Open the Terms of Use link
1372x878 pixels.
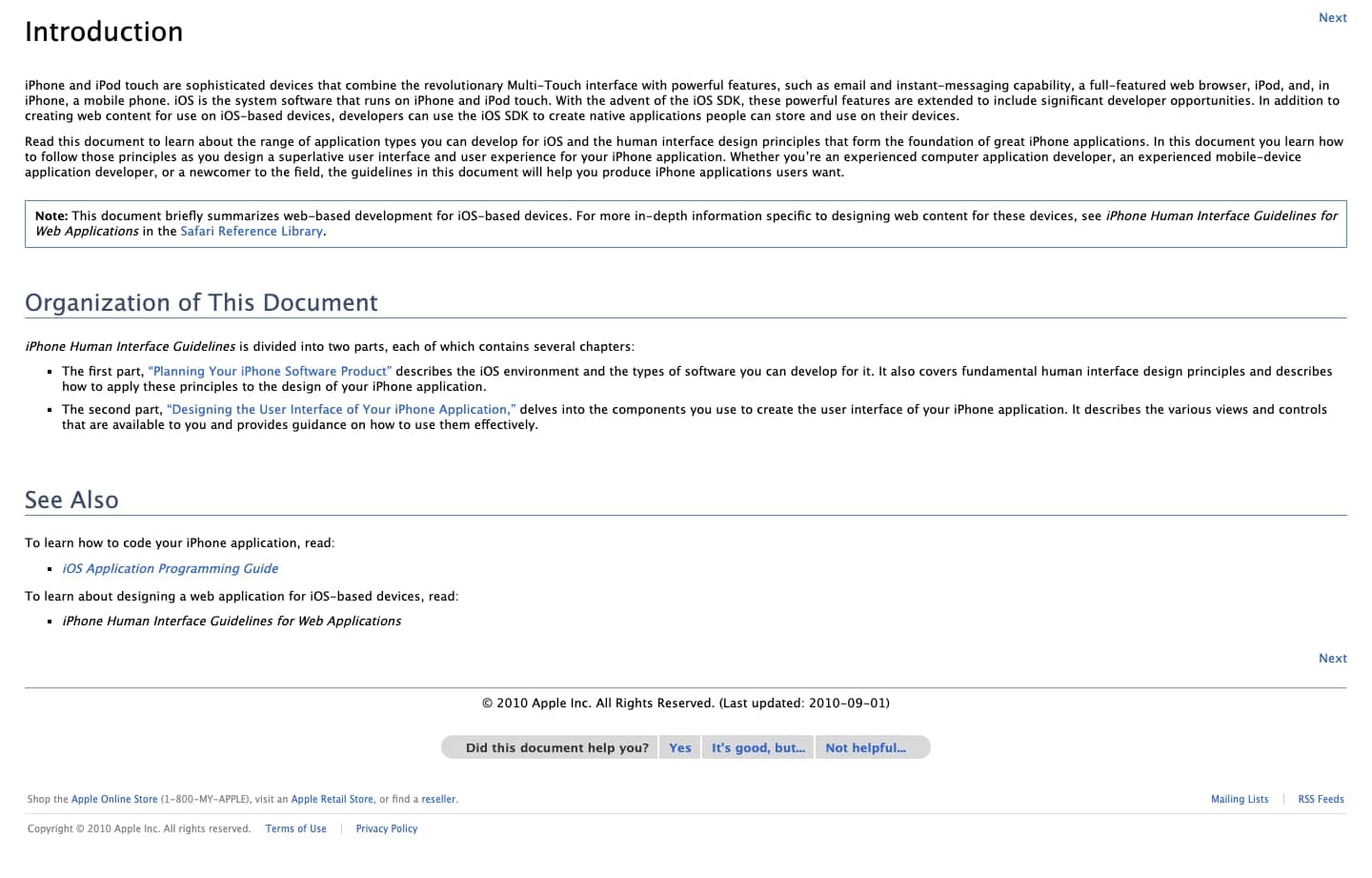295,829
